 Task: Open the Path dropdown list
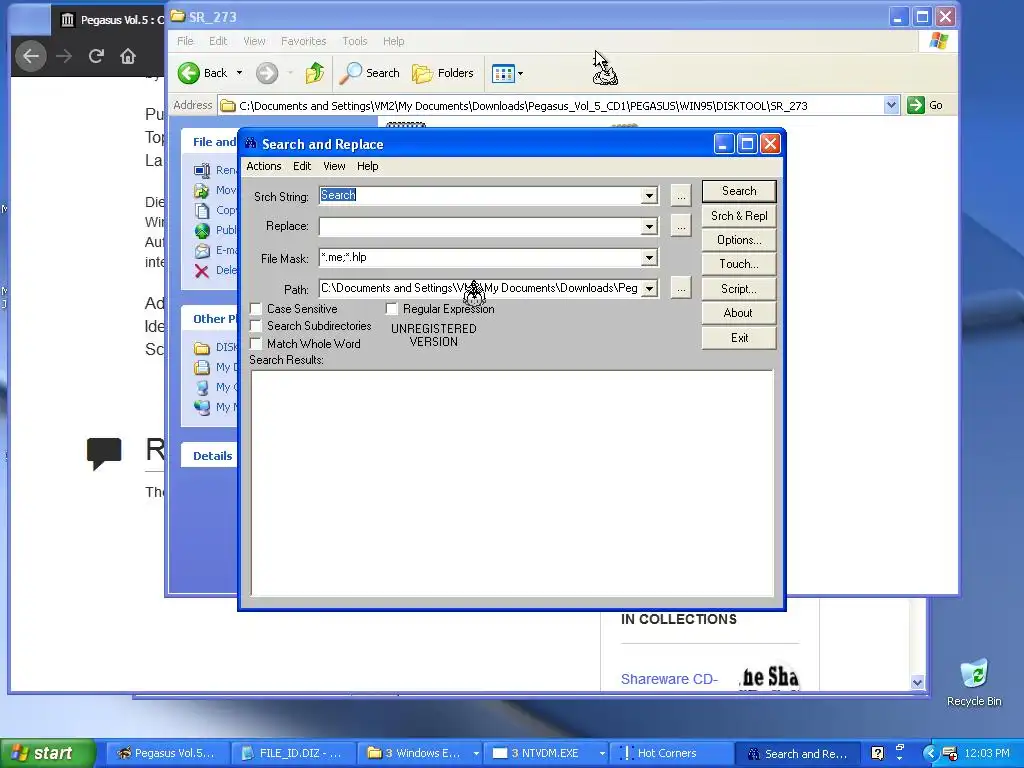pos(649,289)
